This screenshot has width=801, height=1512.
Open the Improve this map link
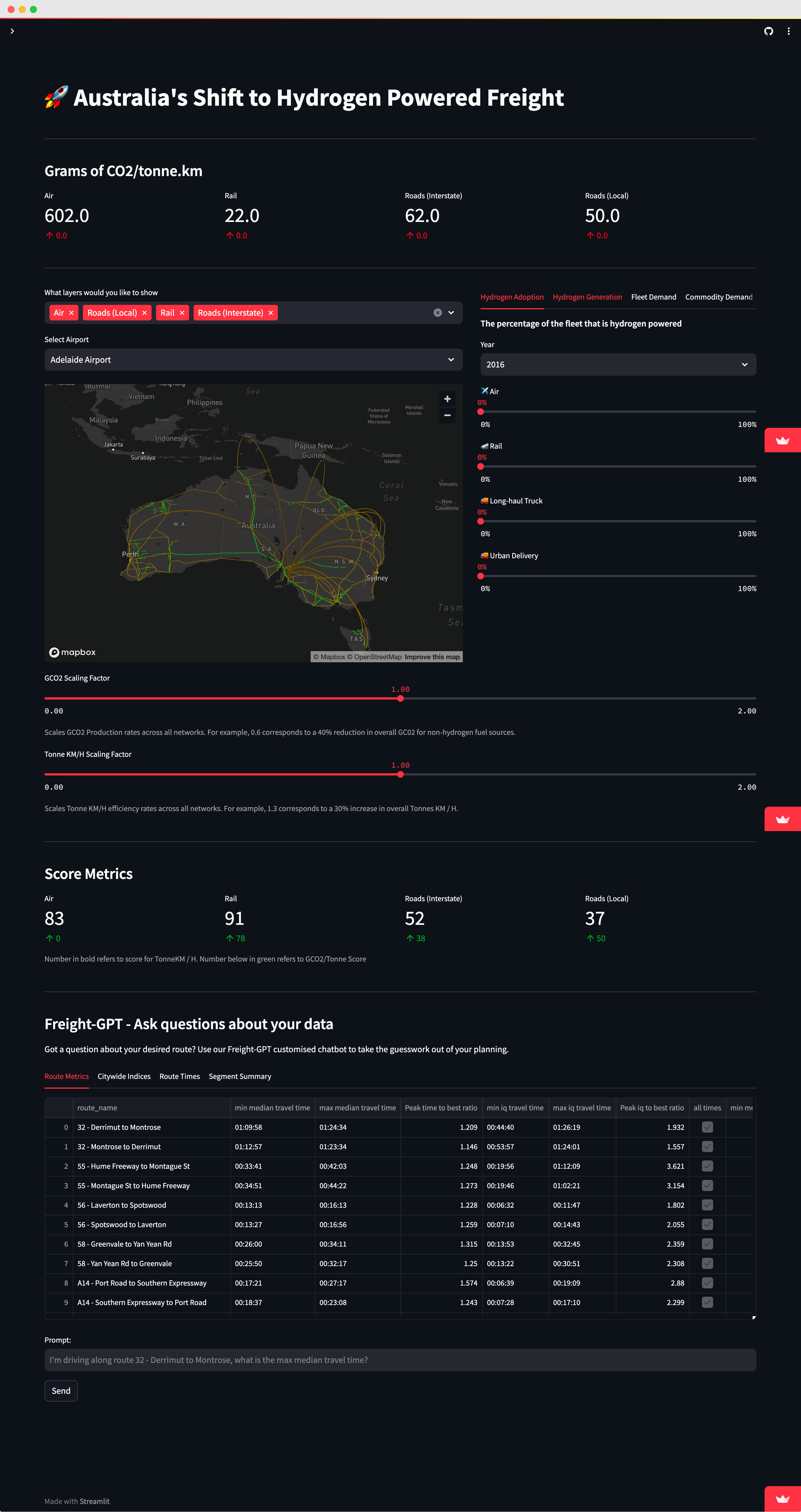pos(432,657)
